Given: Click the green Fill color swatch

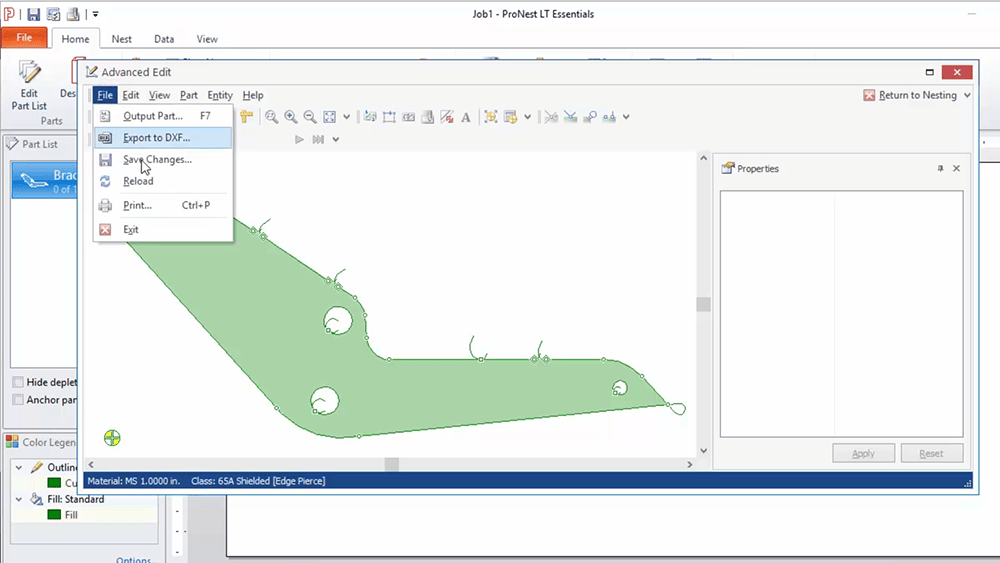Looking at the screenshot, I should tap(55, 515).
